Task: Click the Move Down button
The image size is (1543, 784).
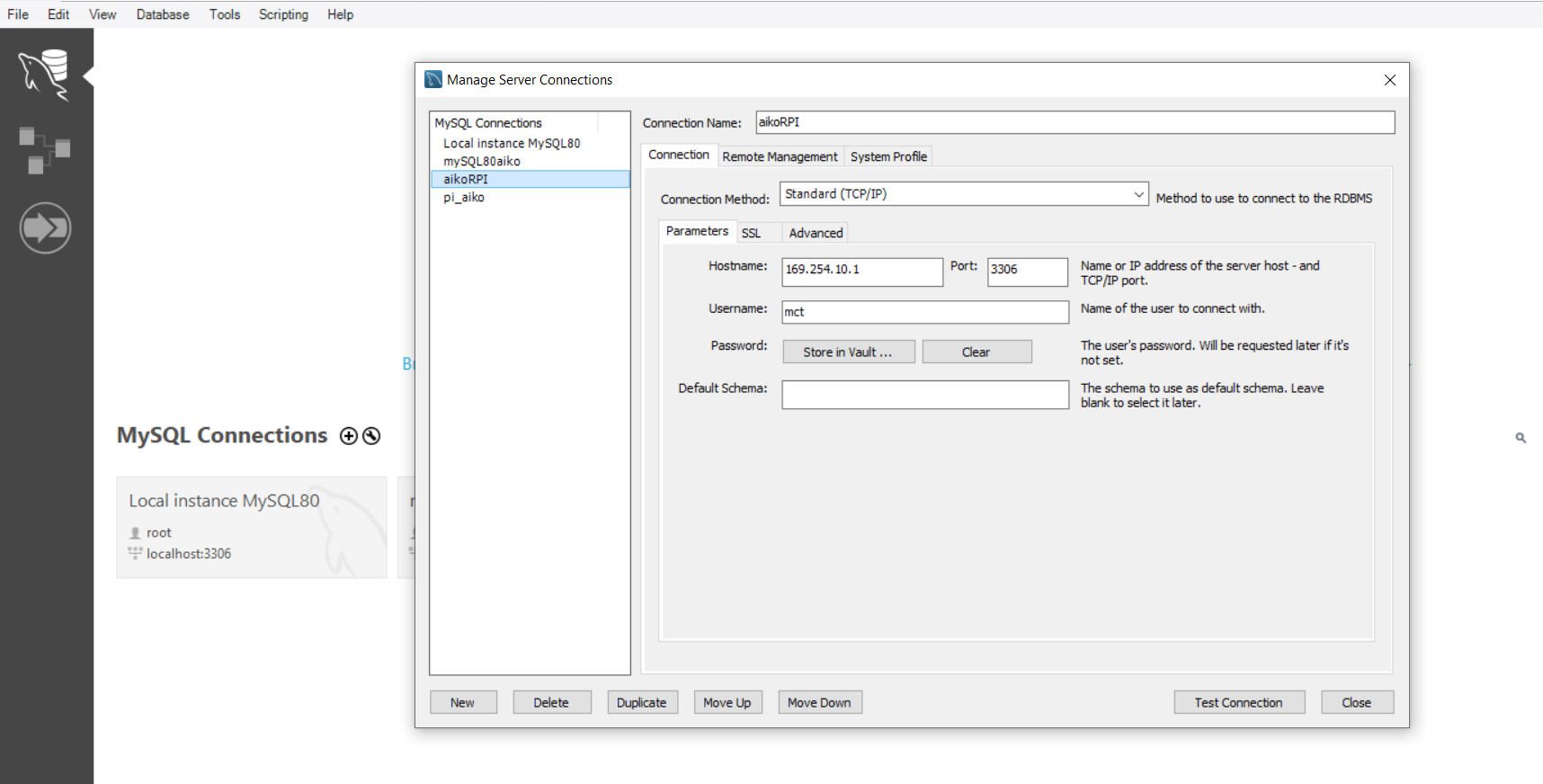Action: point(820,702)
